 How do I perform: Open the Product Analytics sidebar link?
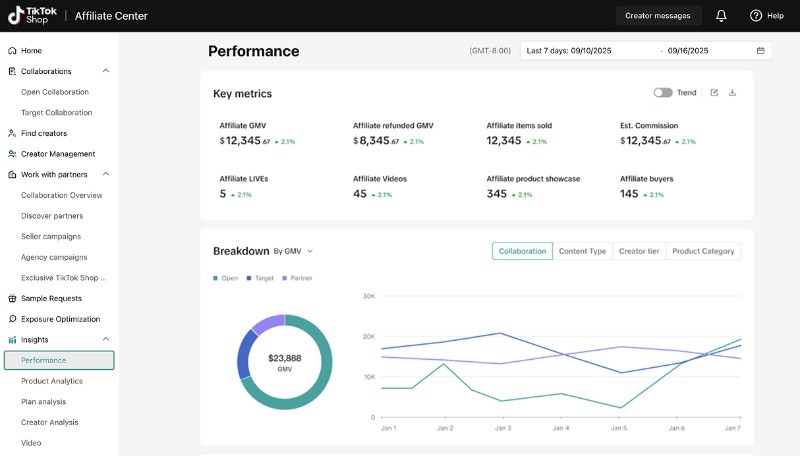point(52,381)
